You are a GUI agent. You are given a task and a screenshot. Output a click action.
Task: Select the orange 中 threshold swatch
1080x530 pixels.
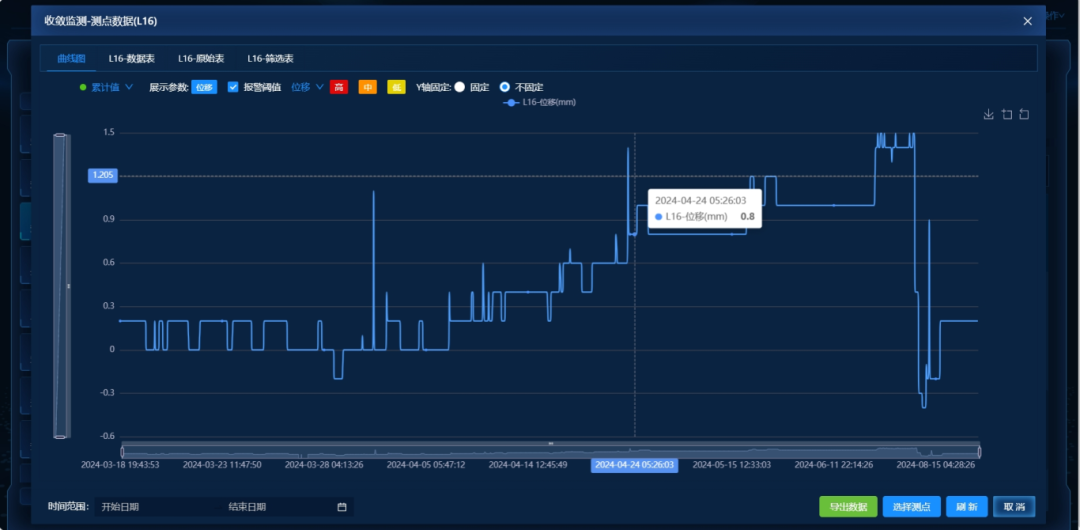pos(368,88)
